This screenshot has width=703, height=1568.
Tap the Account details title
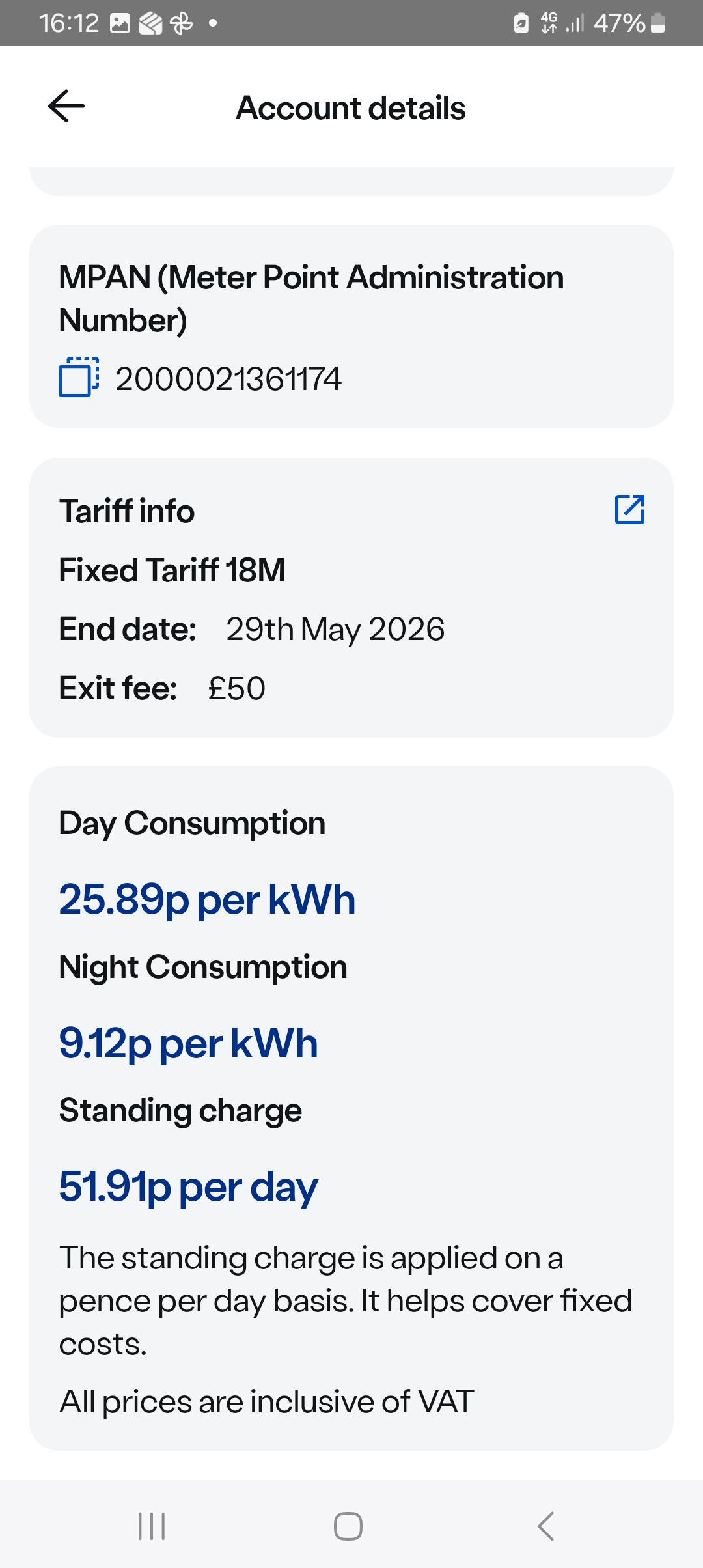[351, 107]
